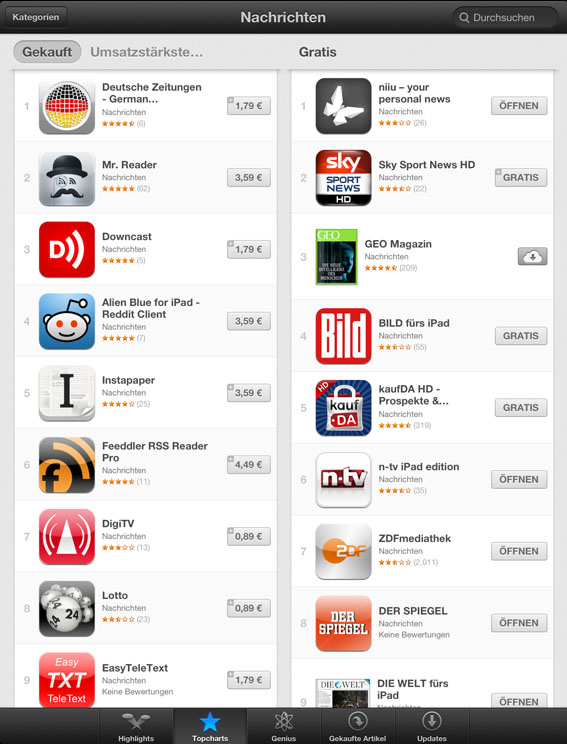Switch to the Gekauft segment

pos(47,52)
